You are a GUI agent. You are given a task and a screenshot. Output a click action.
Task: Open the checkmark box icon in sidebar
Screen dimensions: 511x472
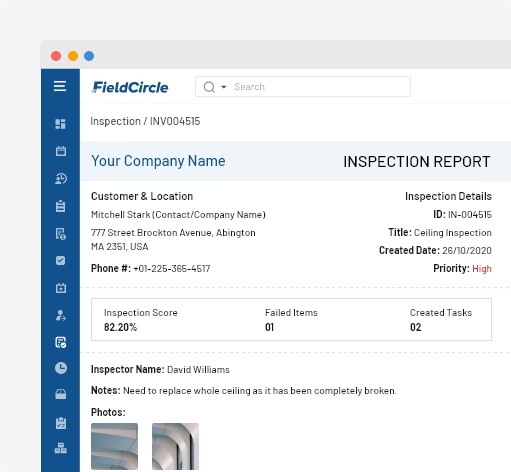coord(61,260)
